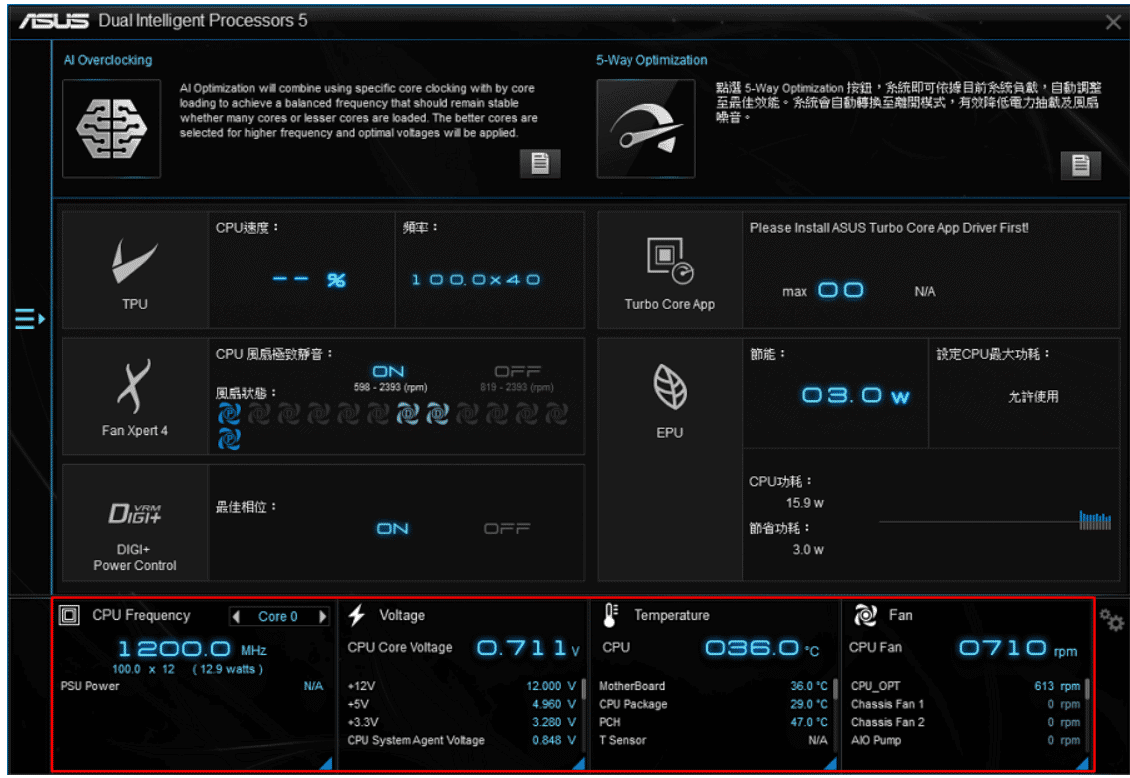Viewport: 1130px width, 778px height.
Task: Click the Voltage list scrollbar
Action: tap(583, 690)
